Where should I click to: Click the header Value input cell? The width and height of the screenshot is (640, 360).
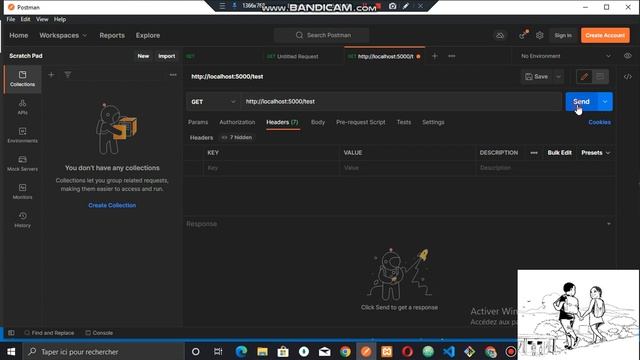[x=407, y=168]
